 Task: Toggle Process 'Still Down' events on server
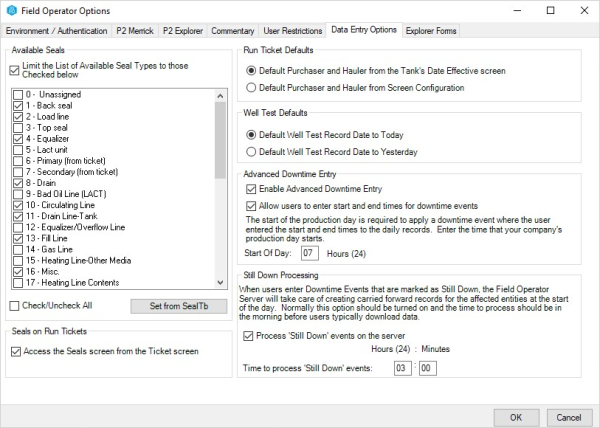click(x=249, y=336)
